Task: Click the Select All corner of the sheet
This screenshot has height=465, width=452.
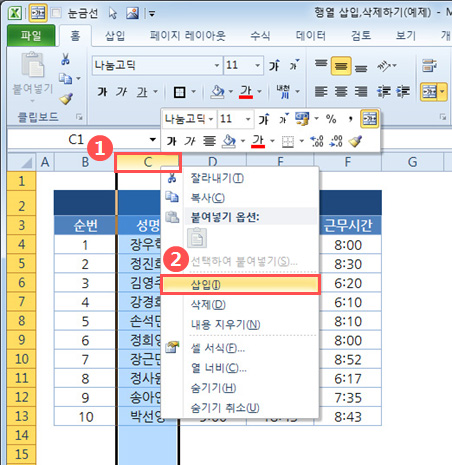Action: coord(21,162)
